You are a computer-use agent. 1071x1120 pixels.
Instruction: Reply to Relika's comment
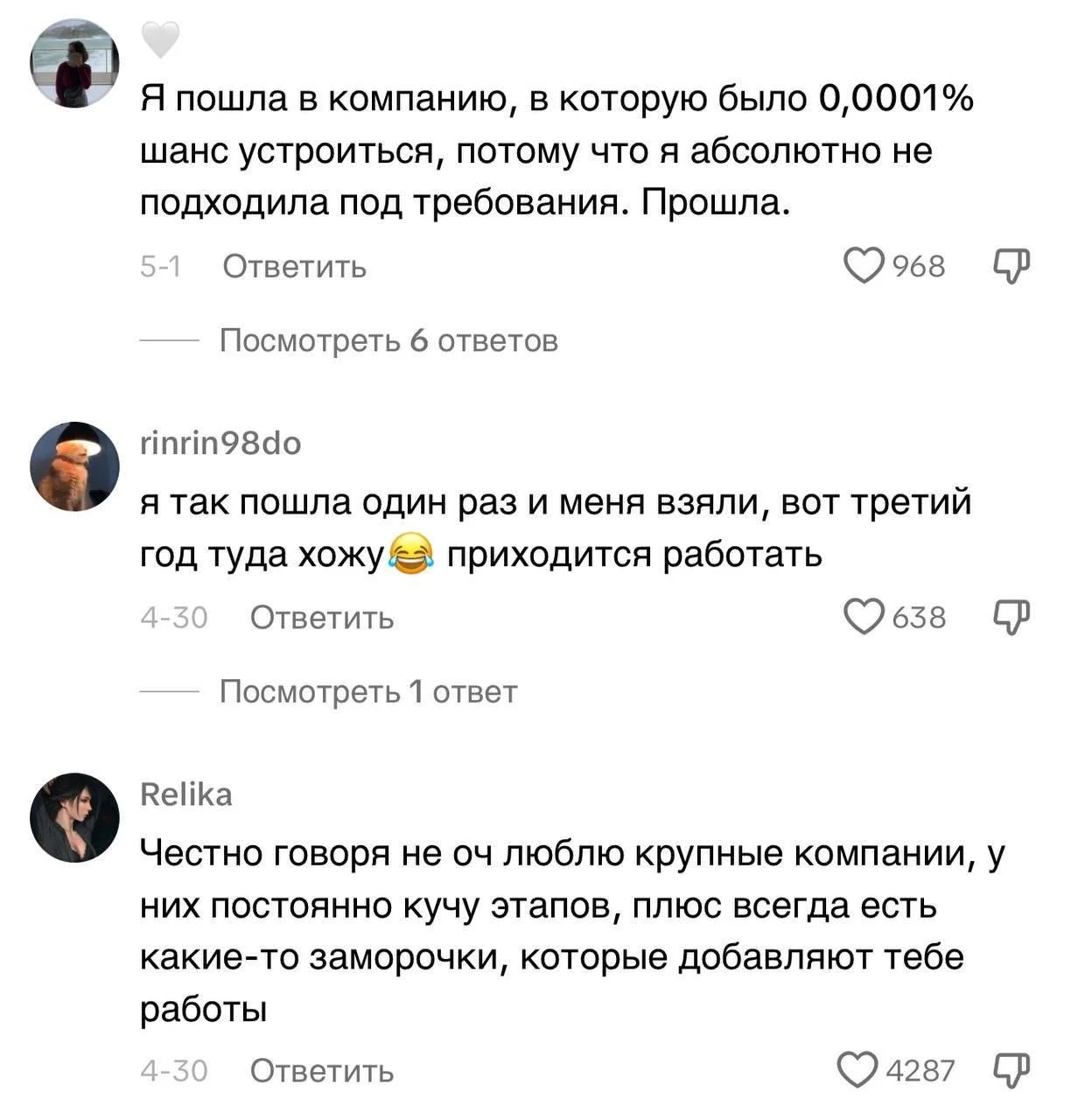[x=322, y=1070]
